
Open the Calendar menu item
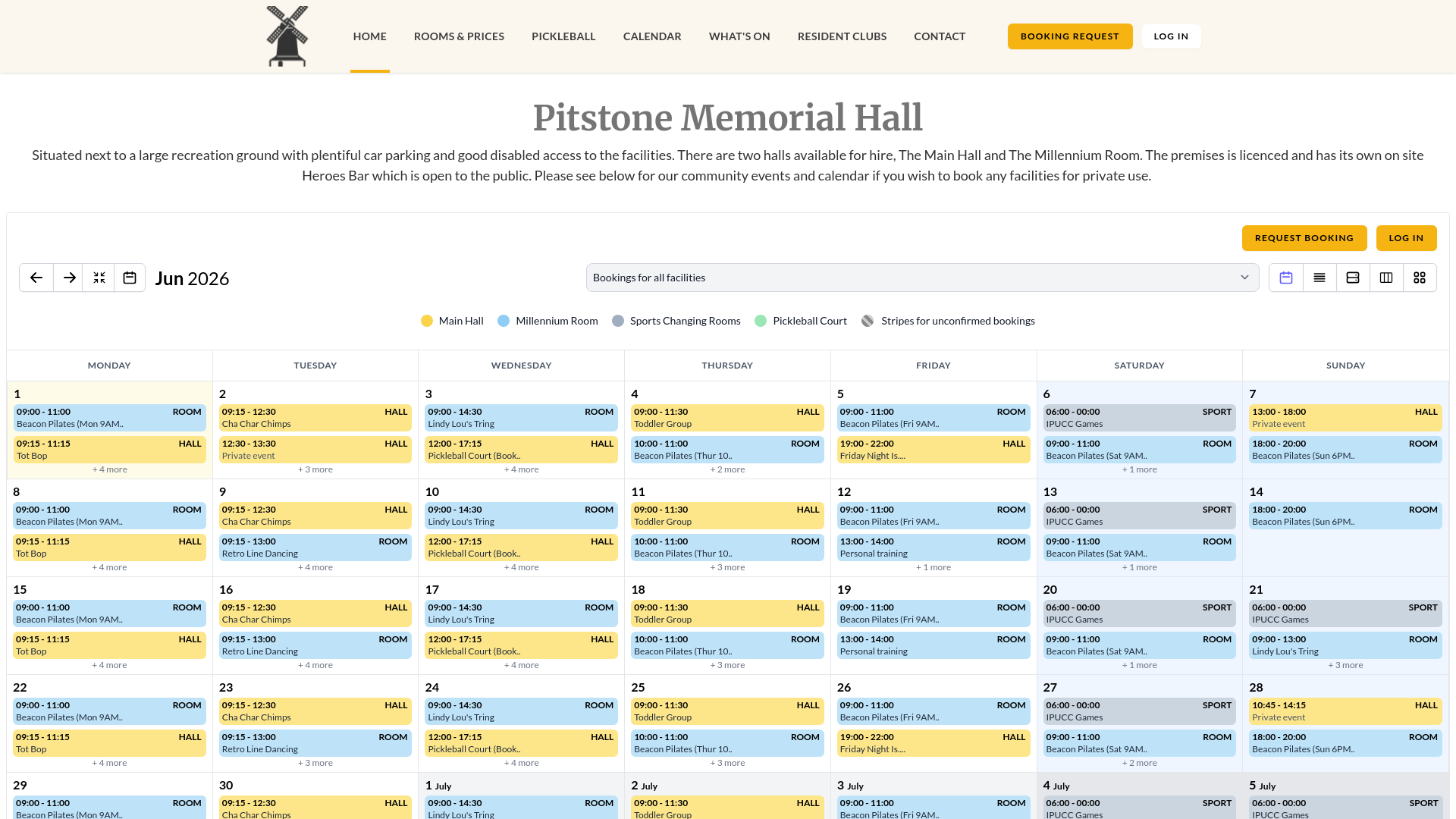[x=652, y=36]
